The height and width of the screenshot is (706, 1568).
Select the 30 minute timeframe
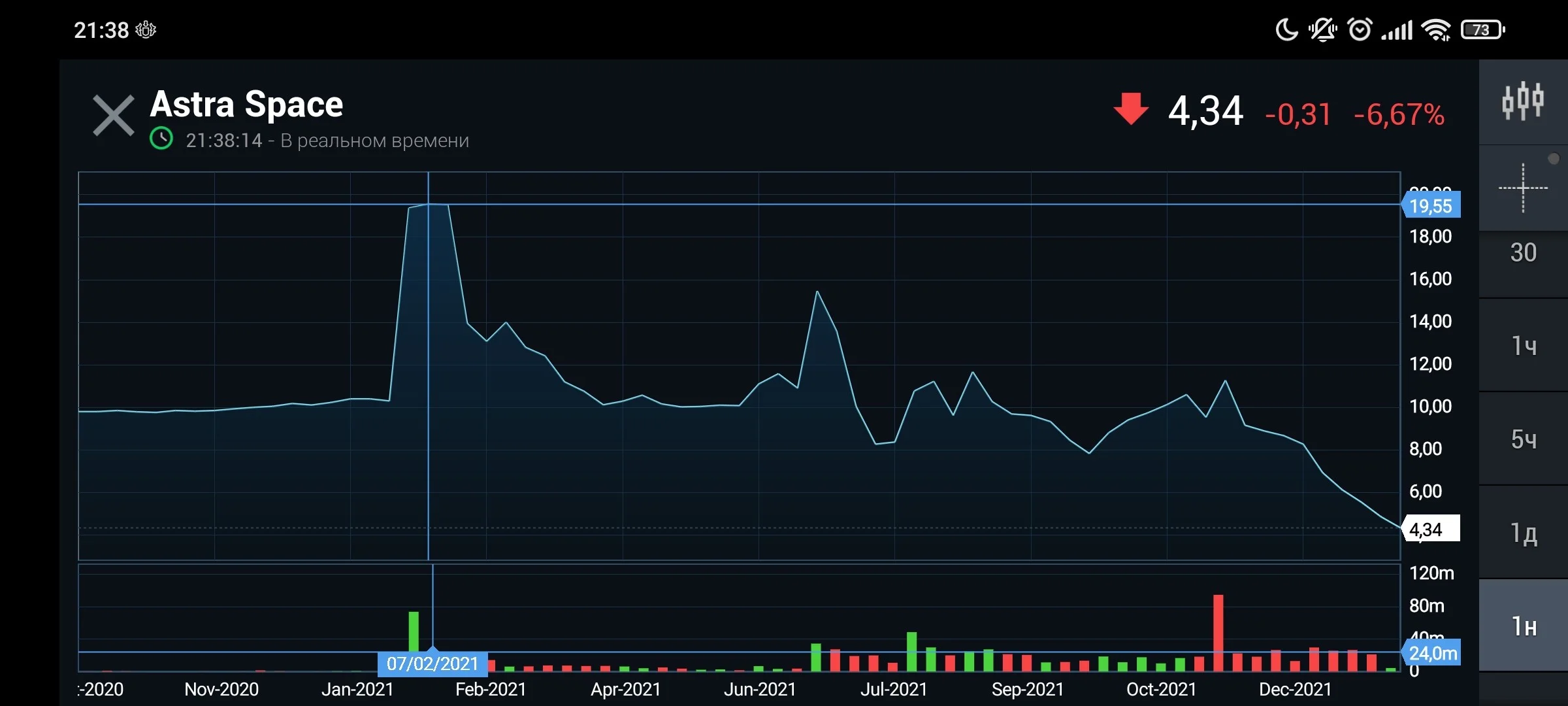pyautogui.click(x=1523, y=253)
